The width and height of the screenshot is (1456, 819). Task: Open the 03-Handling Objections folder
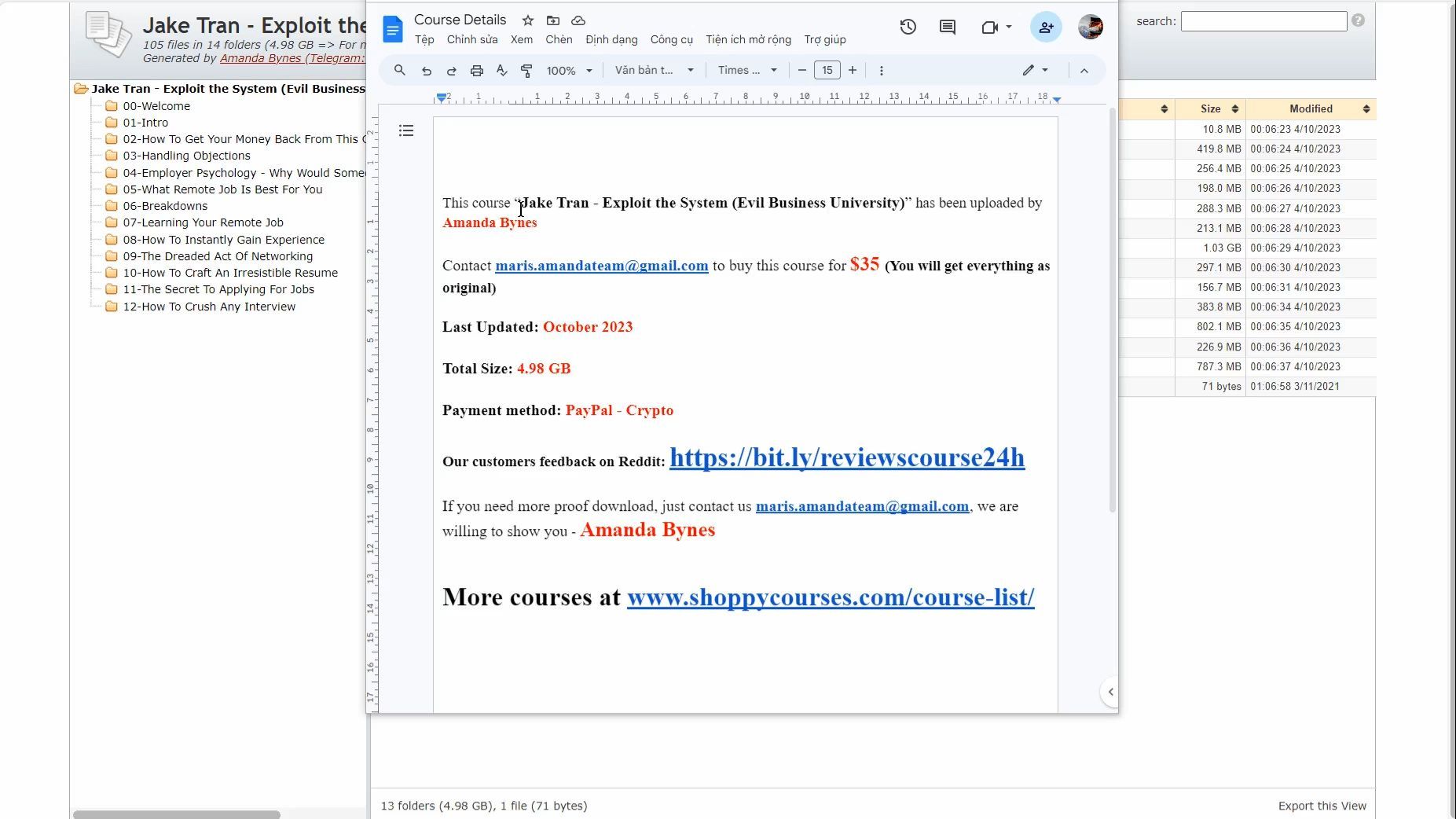point(186,156)
